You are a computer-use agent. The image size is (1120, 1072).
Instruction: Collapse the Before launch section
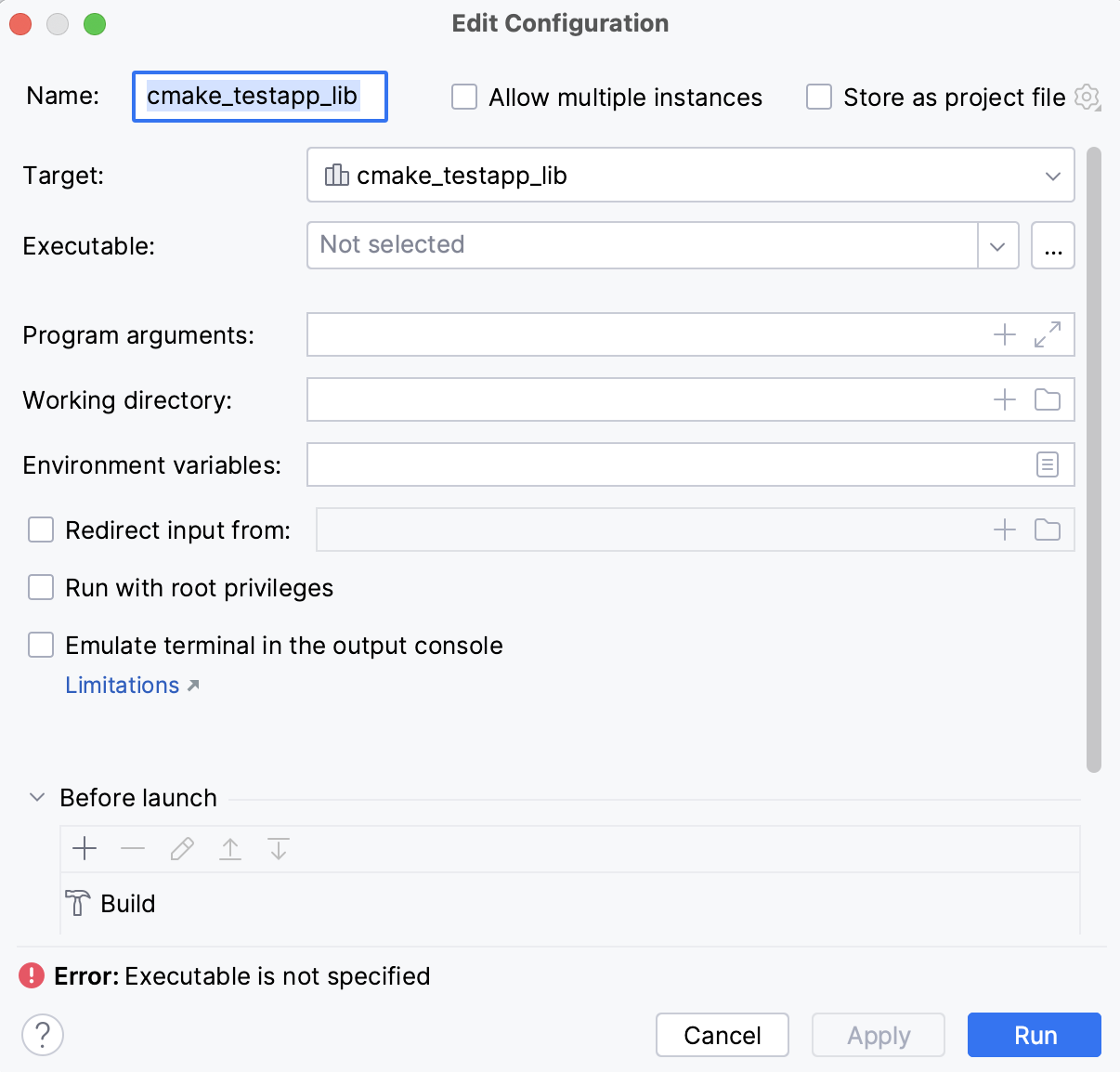click(36, 797)
